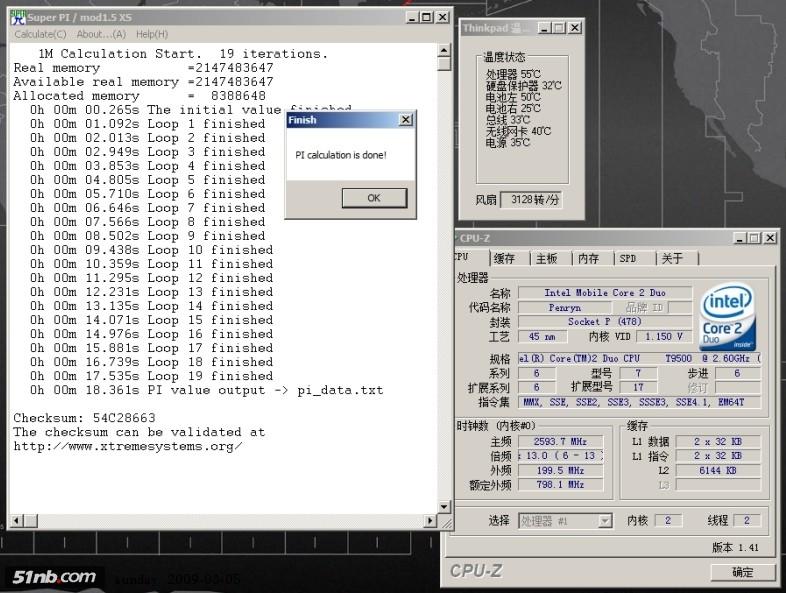Screen dimensions: 786x593
Task: Click the 确定 button in CPU-Z
Action: pos(743,573)
